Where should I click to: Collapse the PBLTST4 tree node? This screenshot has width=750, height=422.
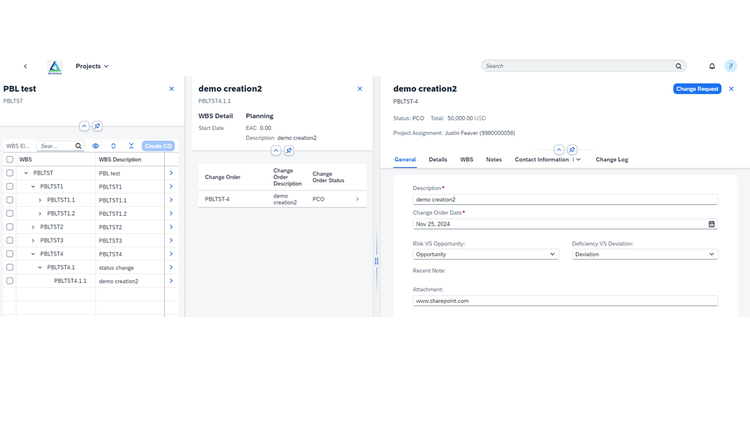coord(33,254)
